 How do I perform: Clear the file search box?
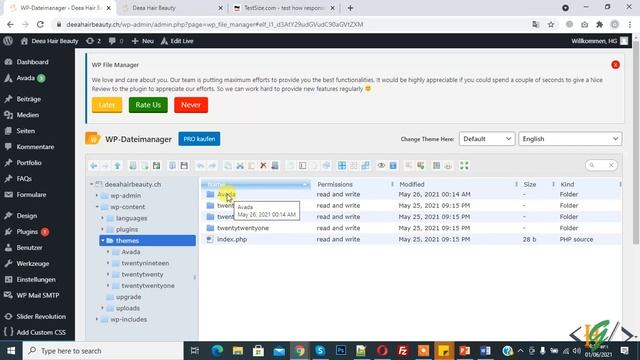coord(611,165)
